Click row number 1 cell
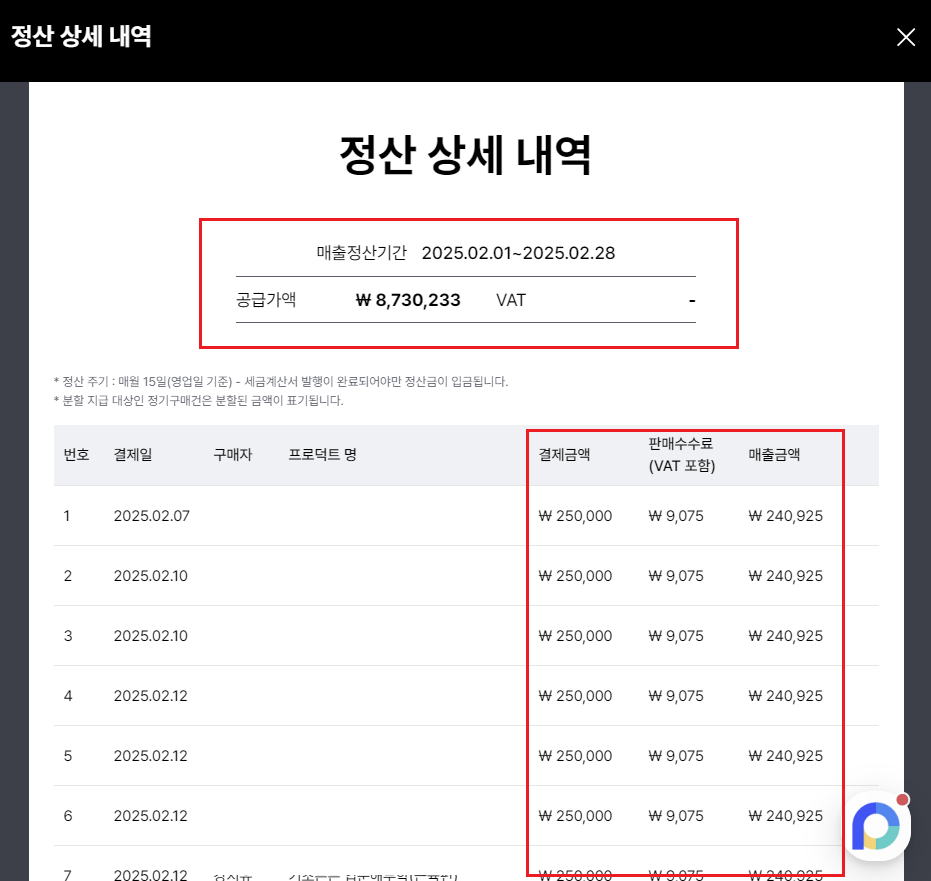This screenshot has width=931, height=881. (67, 516)
